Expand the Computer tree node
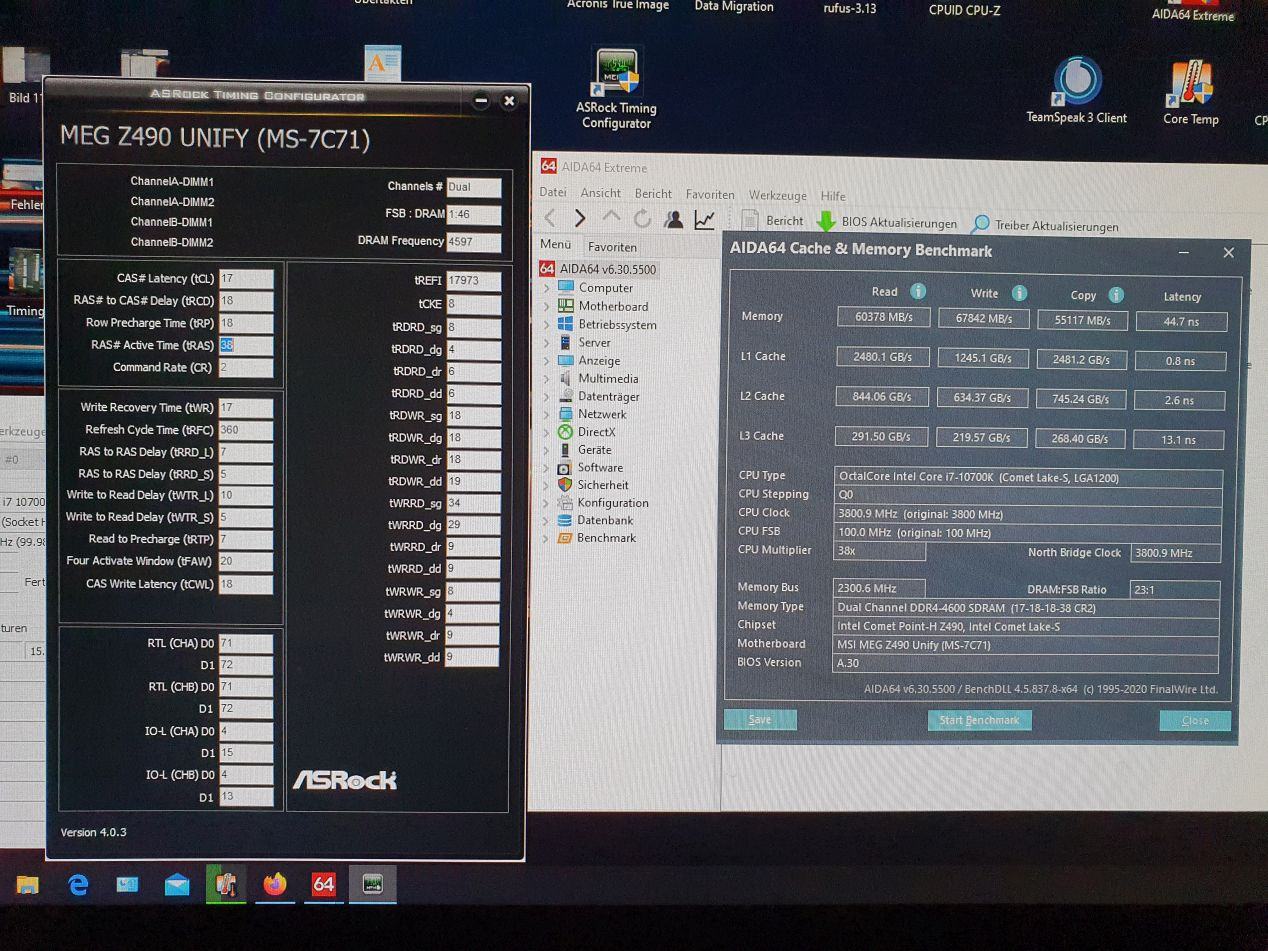Screen dimensions: 1268x951 pos(546,288)
